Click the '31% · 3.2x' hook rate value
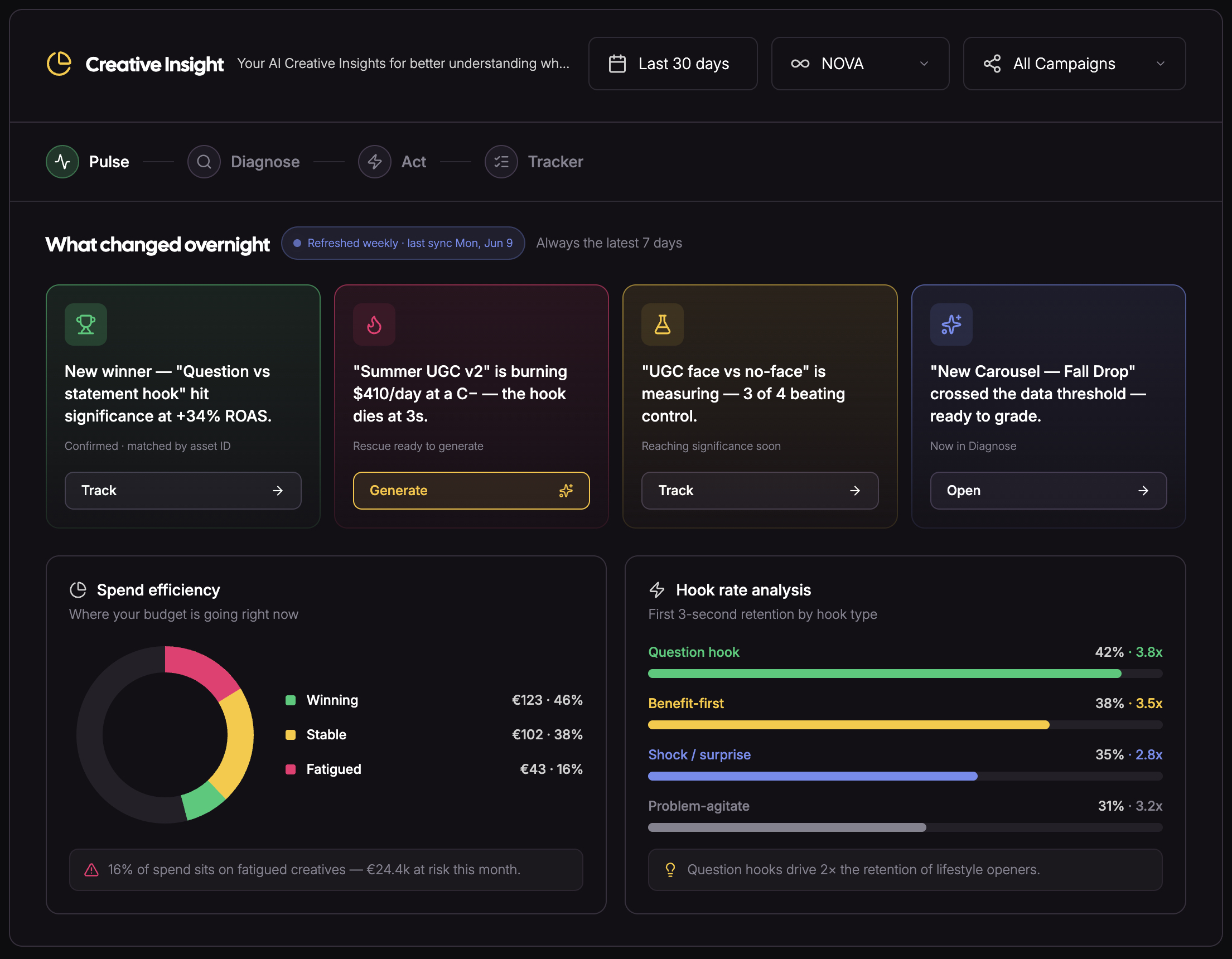Screen dimensions: 1232x959 tap(1129, 806)
